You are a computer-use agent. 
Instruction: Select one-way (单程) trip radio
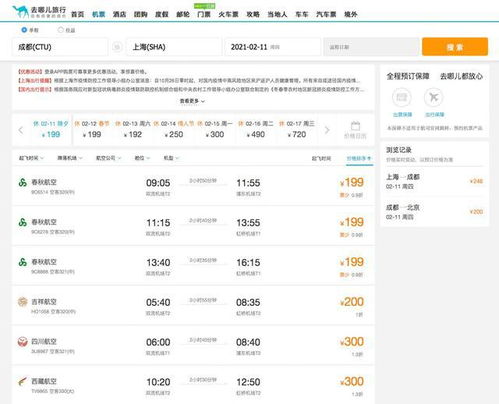click(x=24, y=30)
